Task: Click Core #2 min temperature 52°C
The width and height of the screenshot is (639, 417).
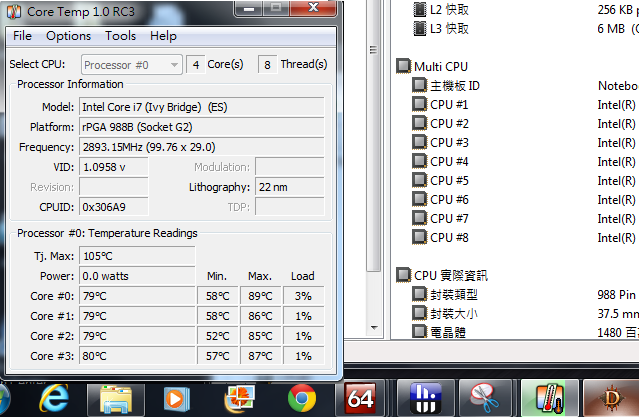Action: pos(218,336)
